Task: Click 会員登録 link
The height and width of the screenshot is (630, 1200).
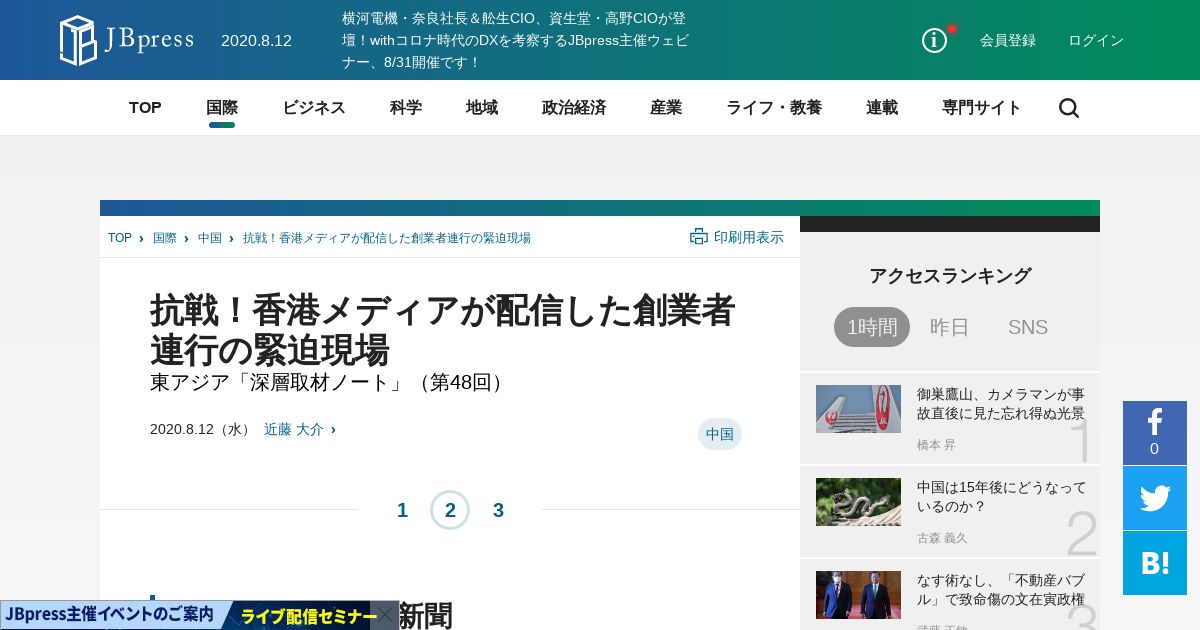Action: click(1008, 41)
